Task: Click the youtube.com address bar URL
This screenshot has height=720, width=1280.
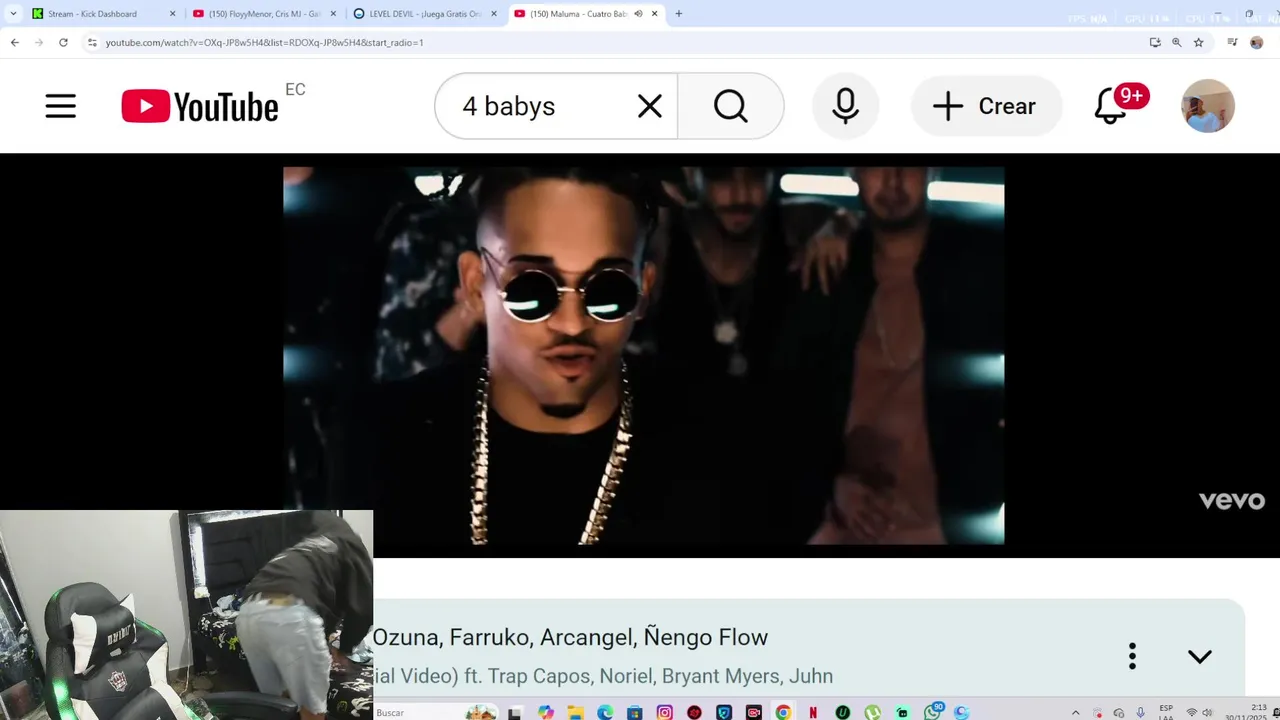Action: 264,42
